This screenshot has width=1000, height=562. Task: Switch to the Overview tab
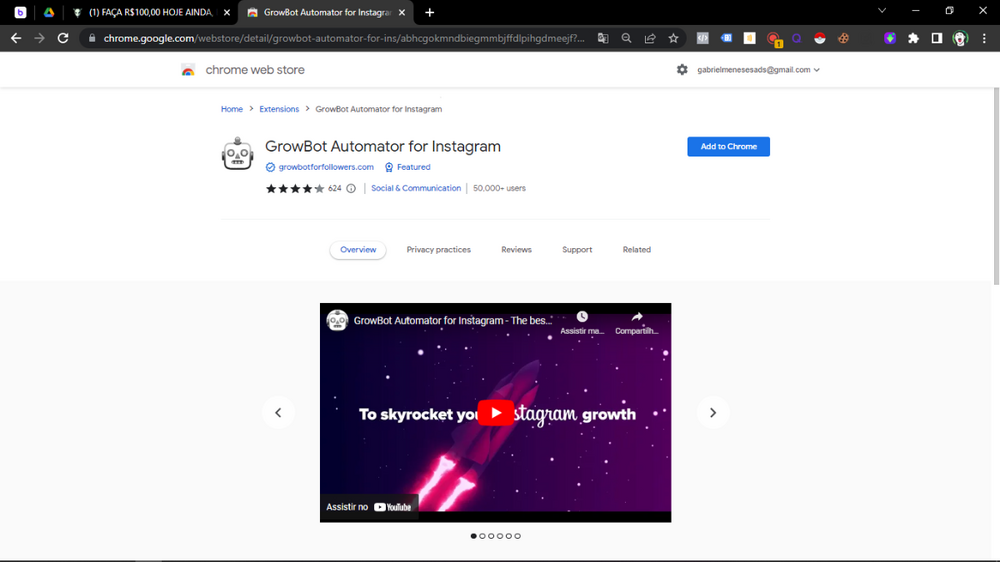point(358,249)
